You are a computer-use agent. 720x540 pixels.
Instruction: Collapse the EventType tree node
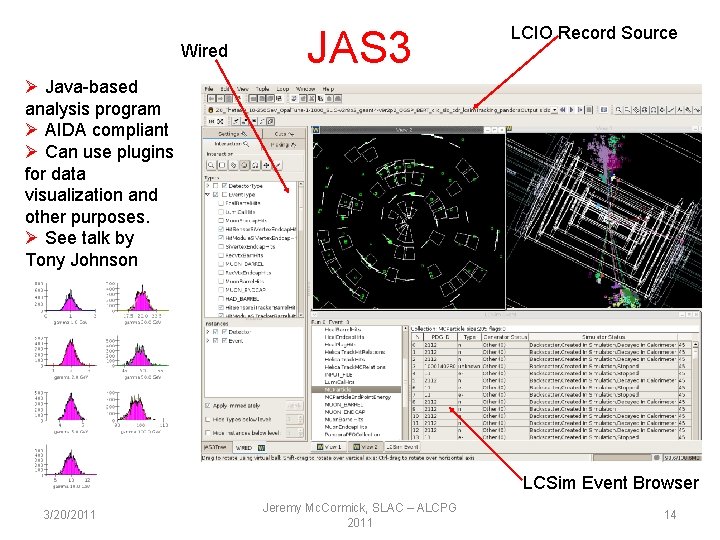208,194
